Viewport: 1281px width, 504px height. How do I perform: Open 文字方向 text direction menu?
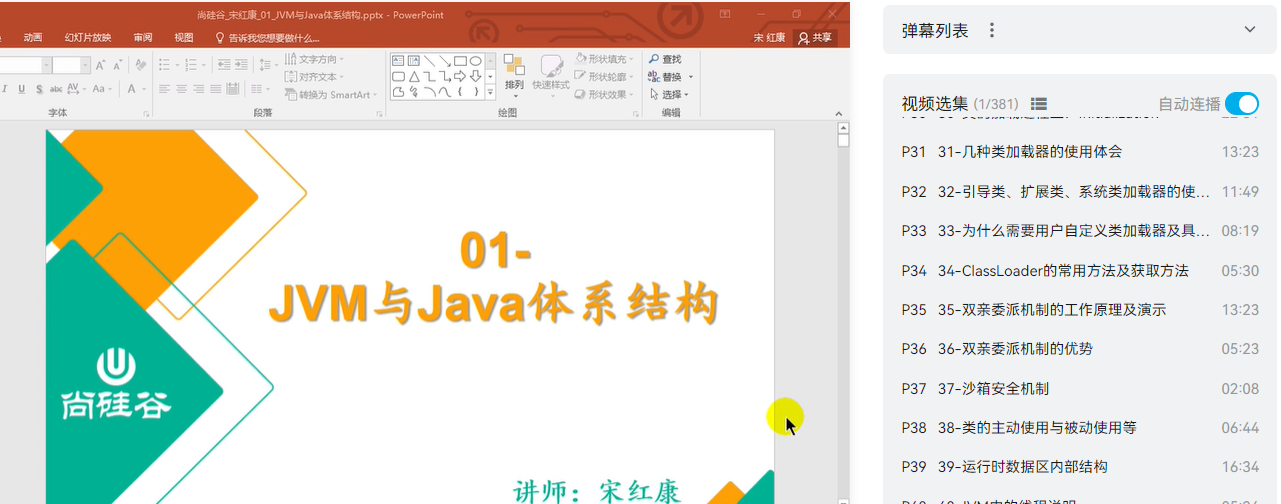click(x=314, y=60)
